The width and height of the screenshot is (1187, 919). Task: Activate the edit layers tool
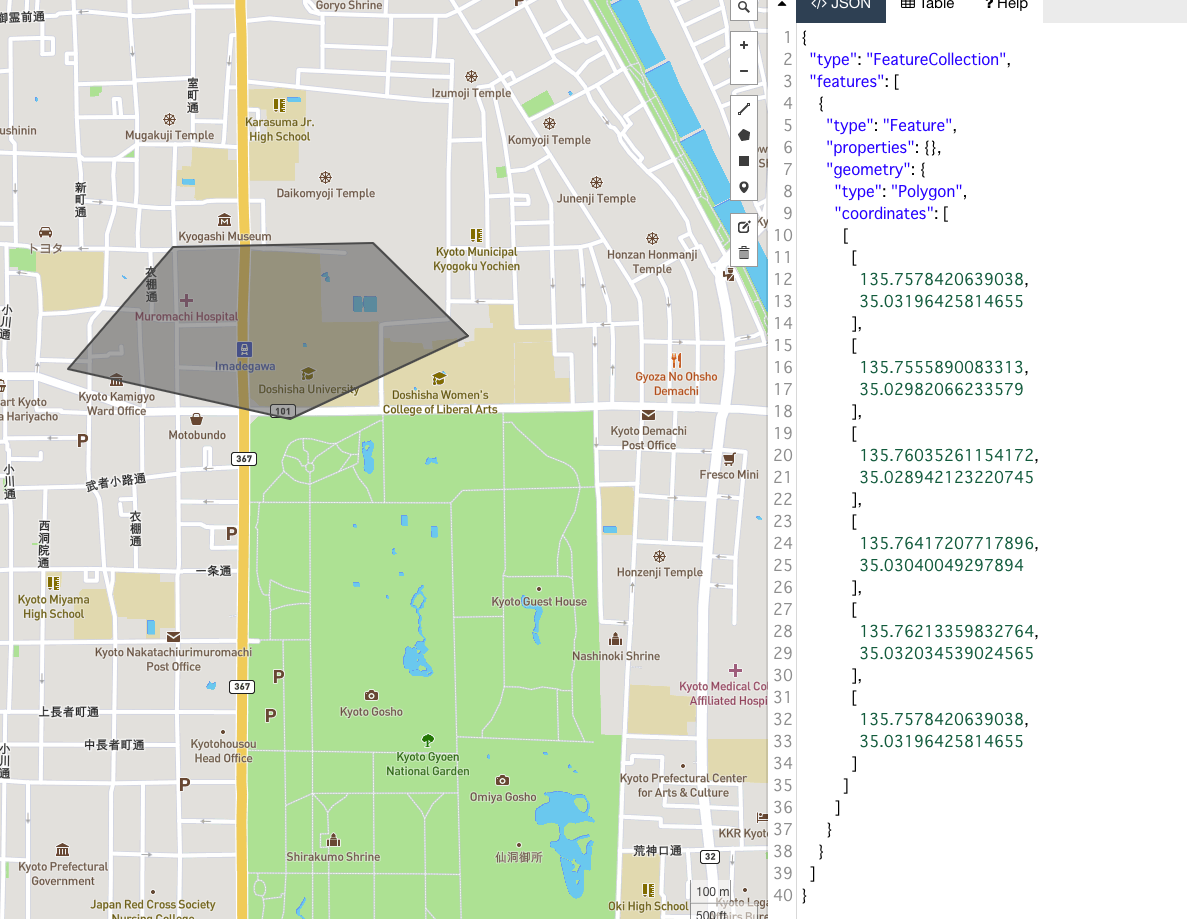[743, 227]
